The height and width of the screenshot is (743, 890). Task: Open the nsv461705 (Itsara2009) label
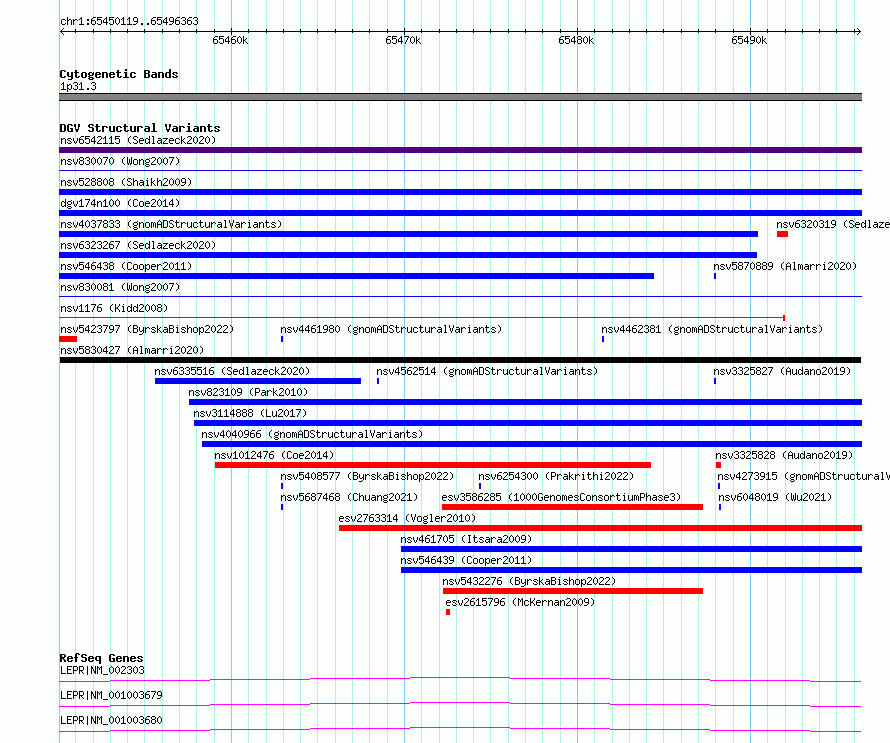coord(466,539)
